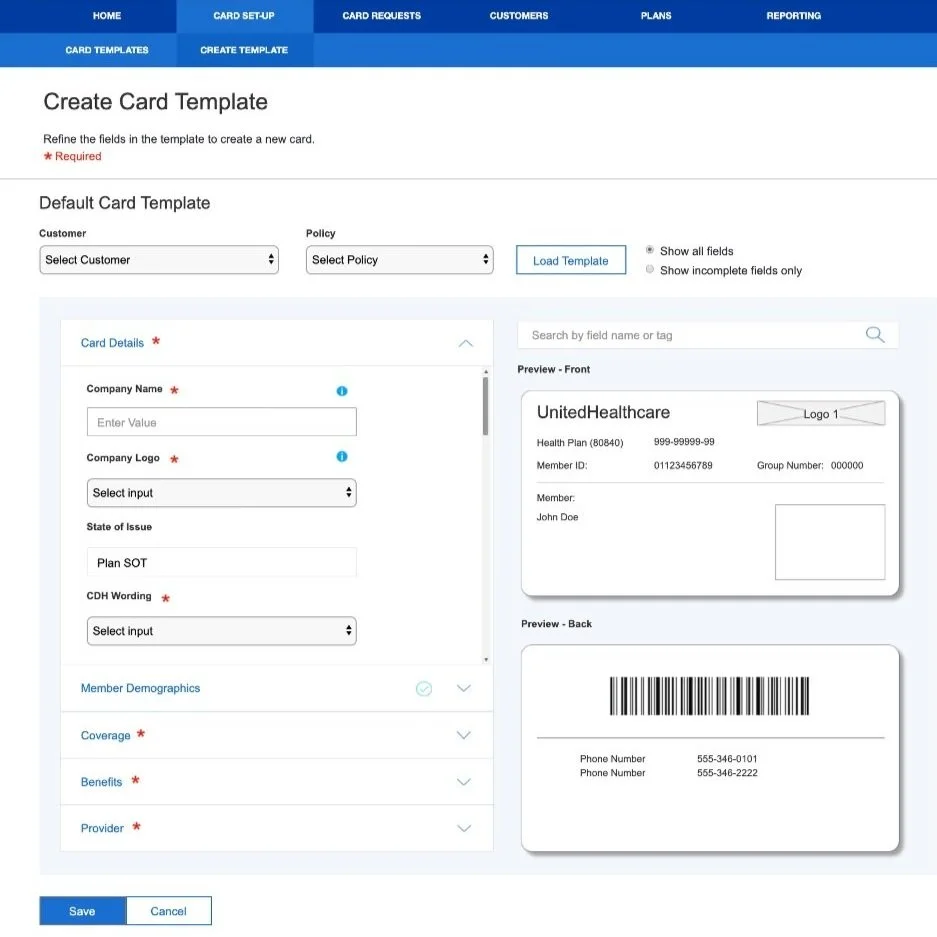The width and height of the screenshot is (937, 937).
Task: Click the Search by field name or tag box
Action: click(708, 335)
